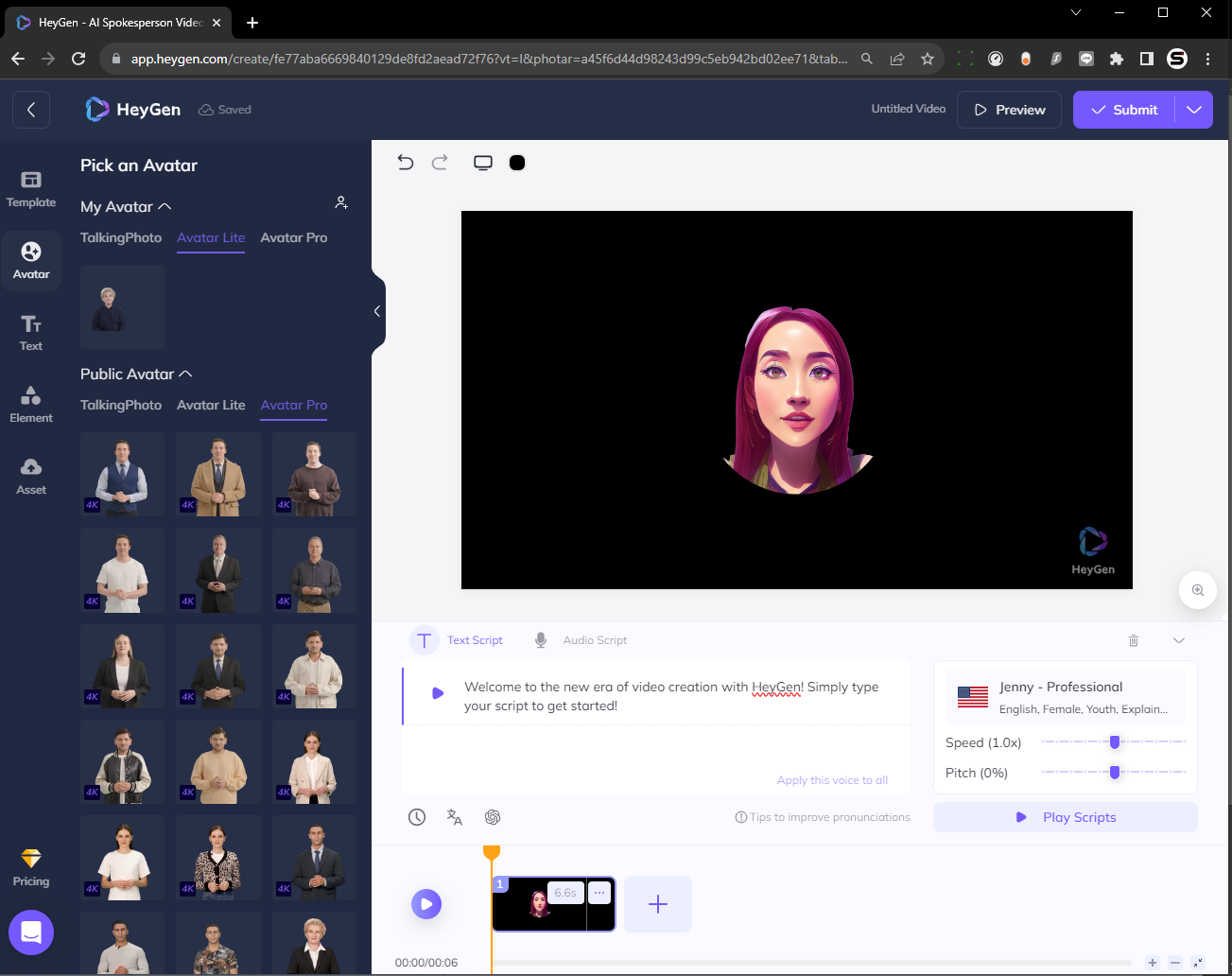Redo the last undone edit
Image resolution: width=1232 pixels, height=976 pixels.
[440, 163]
